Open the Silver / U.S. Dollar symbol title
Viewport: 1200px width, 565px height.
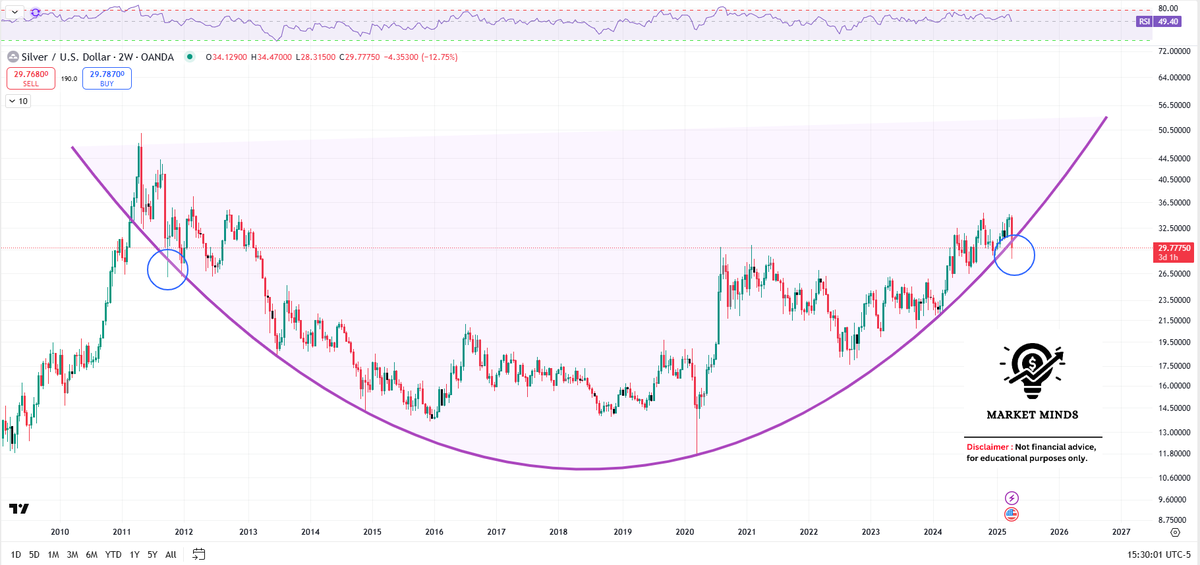point(98,57)
